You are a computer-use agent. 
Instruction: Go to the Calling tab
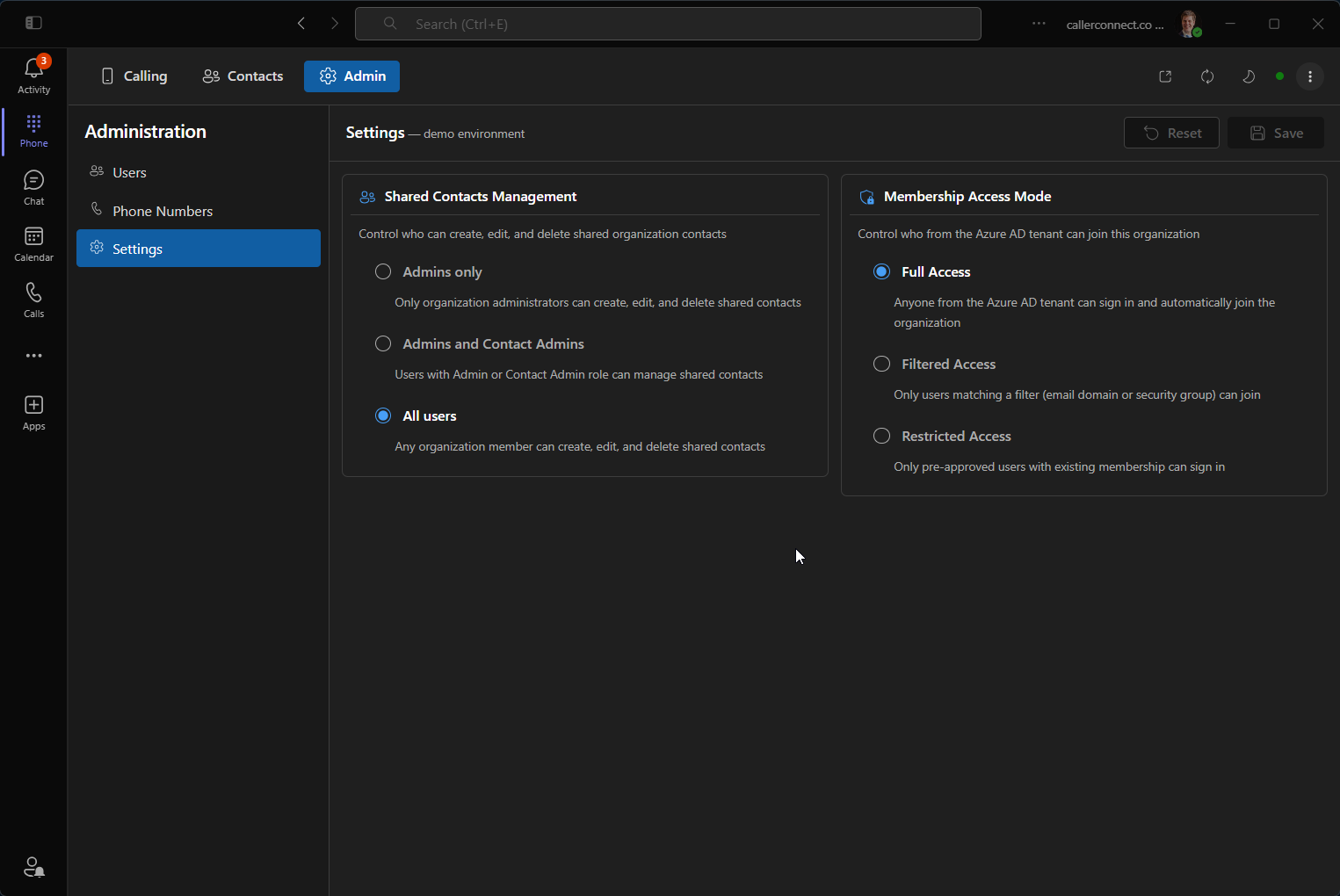134,76
